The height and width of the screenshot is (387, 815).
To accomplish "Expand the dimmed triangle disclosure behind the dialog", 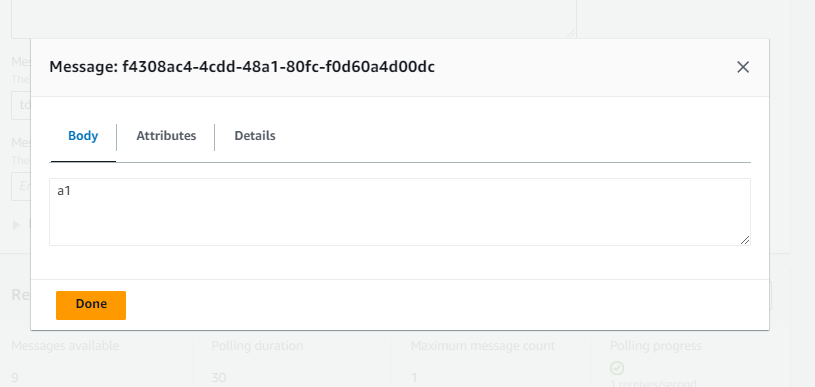I will 16,225.
